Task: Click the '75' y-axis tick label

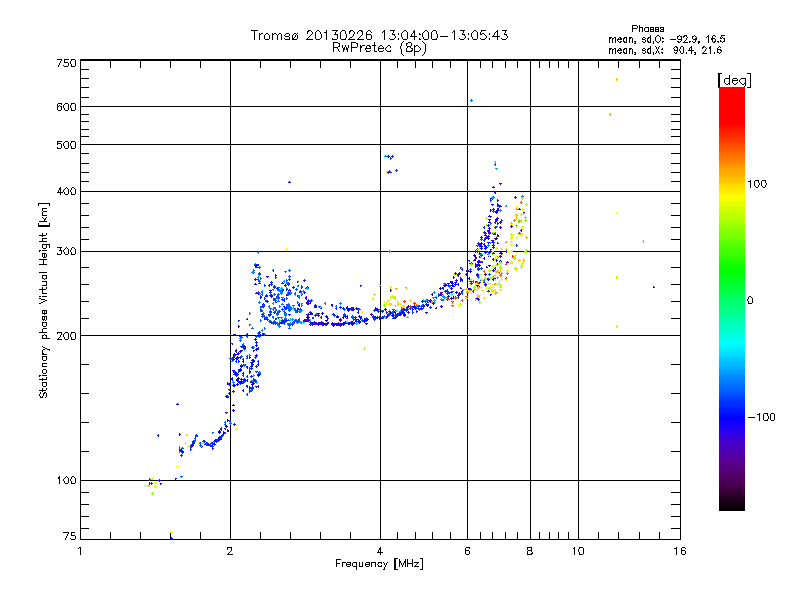Action: point(70,536)
